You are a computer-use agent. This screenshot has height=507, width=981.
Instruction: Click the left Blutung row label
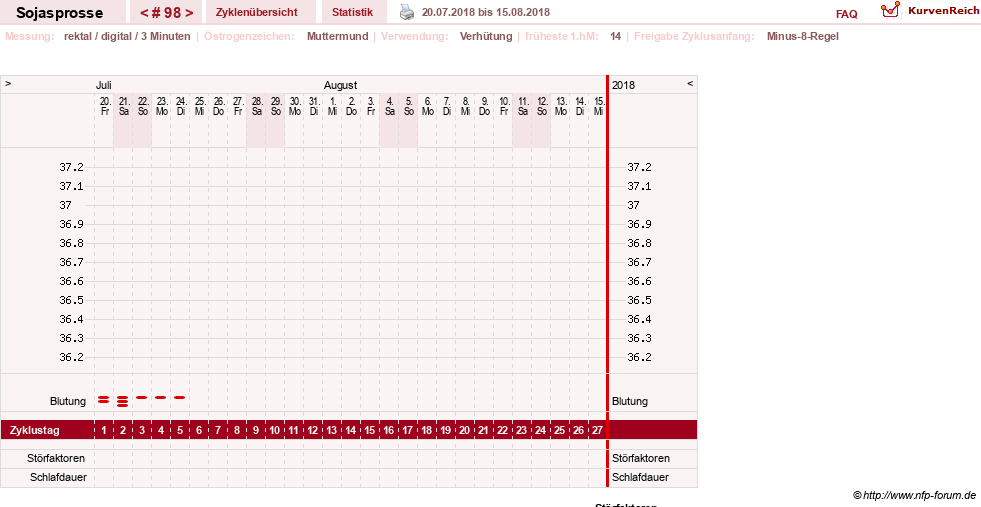pyautogui.click(x=68, y=401)
